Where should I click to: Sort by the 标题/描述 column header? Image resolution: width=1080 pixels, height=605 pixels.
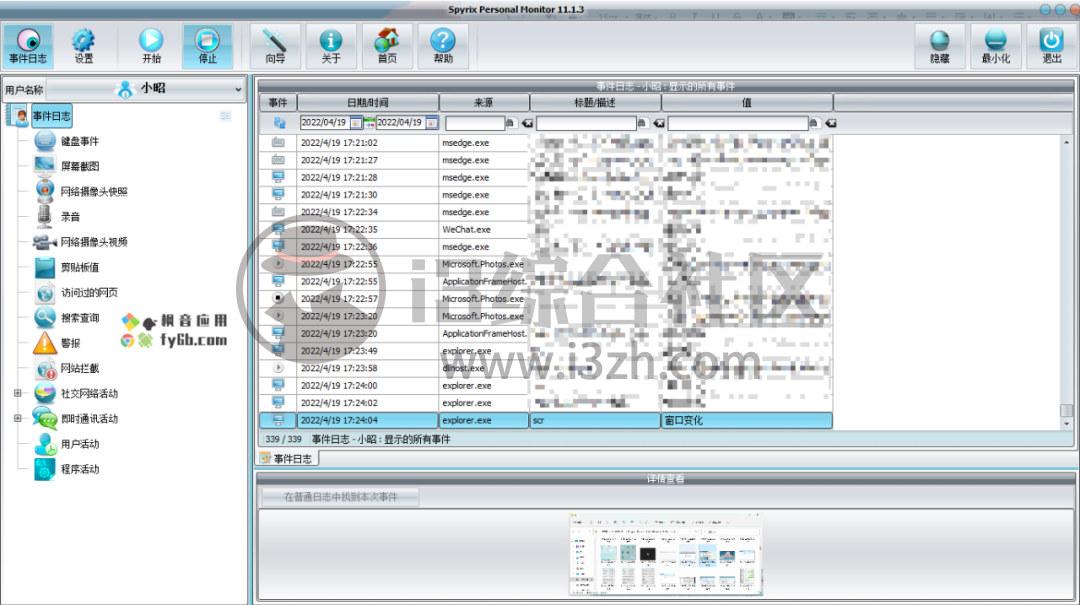pos(595,103)
